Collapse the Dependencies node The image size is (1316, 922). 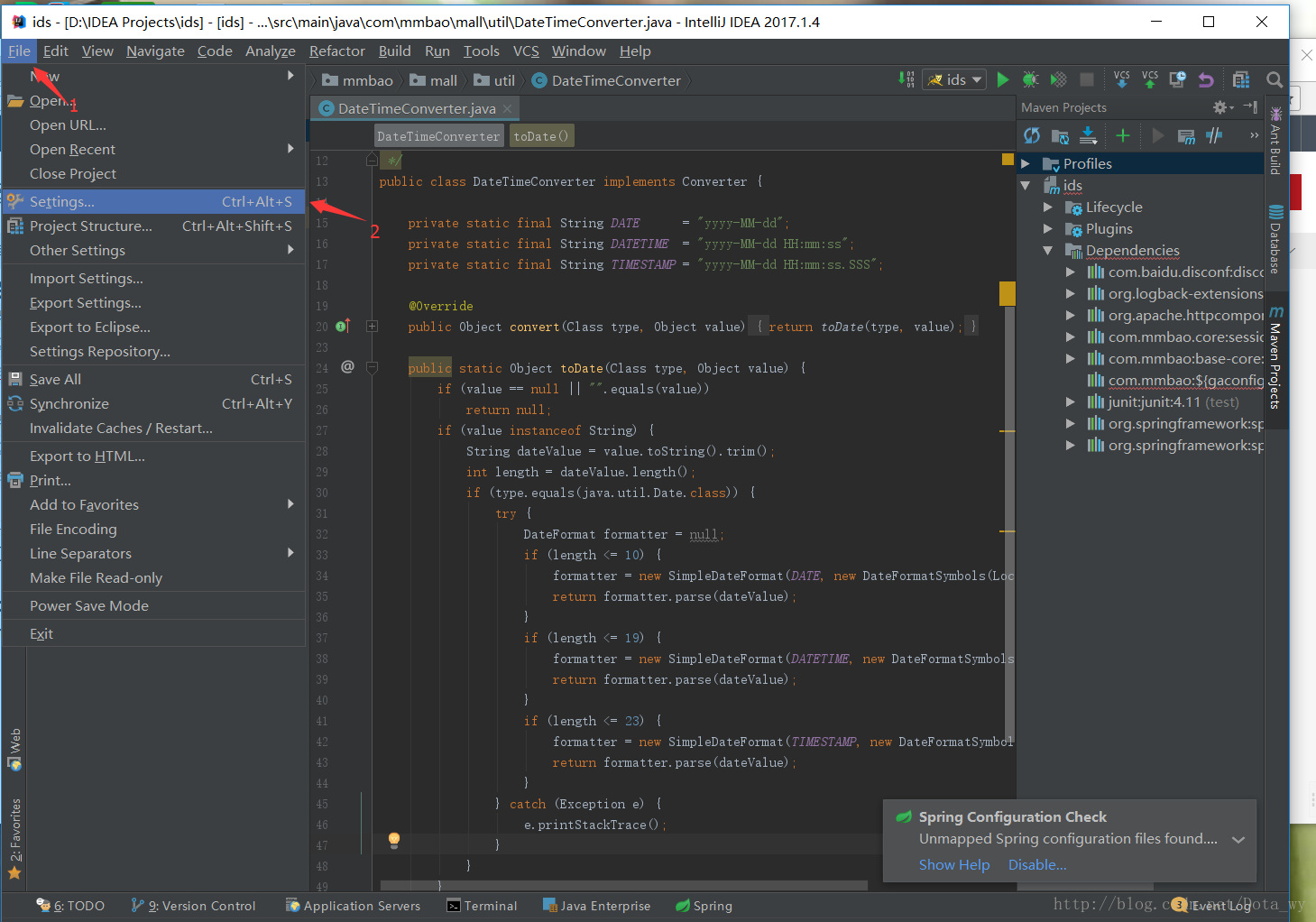(1048, 250)
